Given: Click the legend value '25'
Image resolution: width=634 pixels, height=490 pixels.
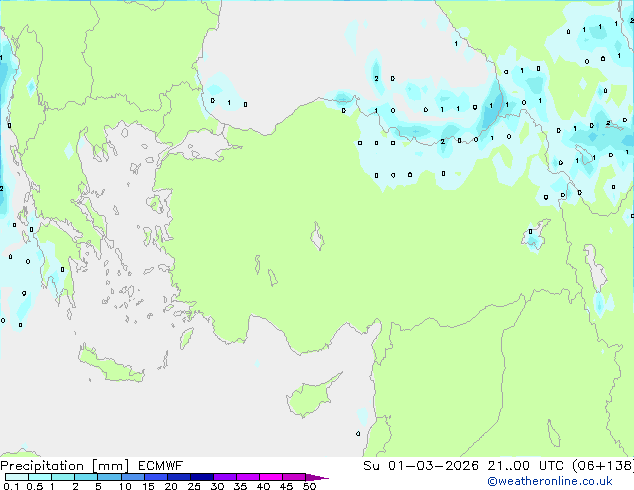Looking at the screenshot, I should click(x=194, y=486).
